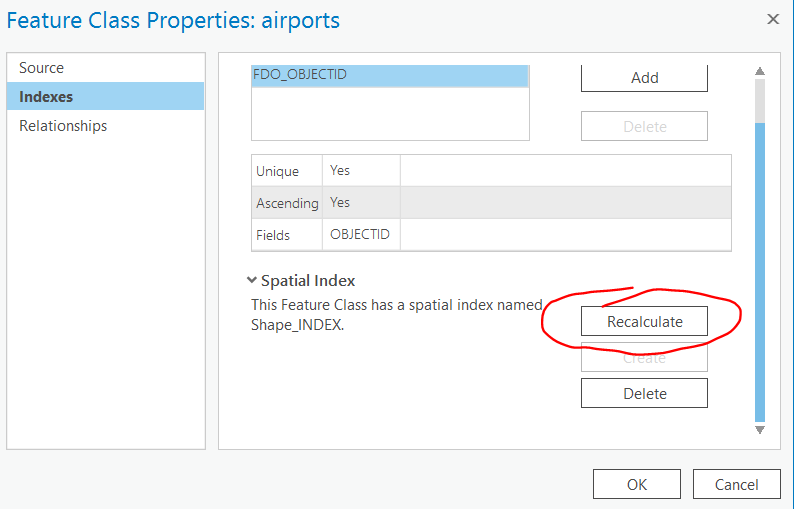Image resolution: width=794 pixels, height=509 pixels.
Task: Open the Relationships tab
Action: point(63,126)
